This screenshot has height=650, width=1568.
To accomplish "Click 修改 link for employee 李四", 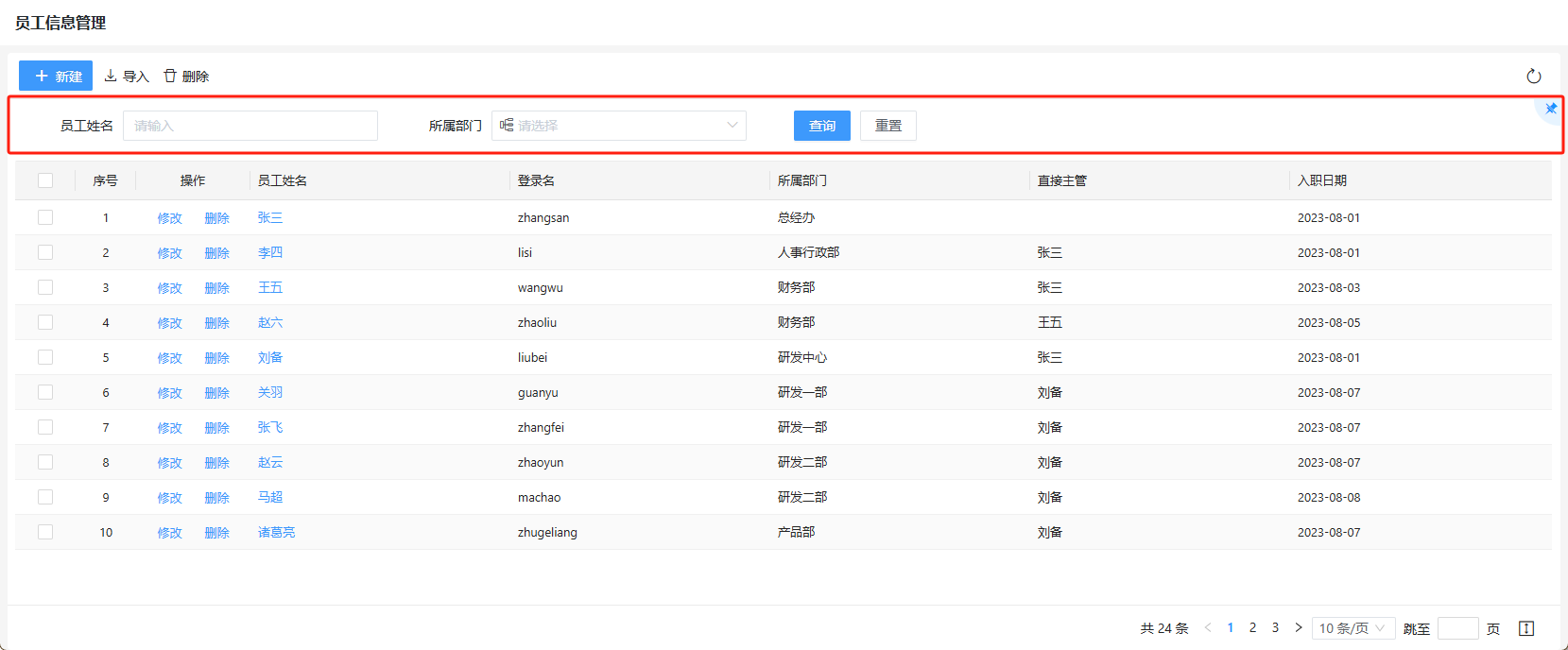I will pos(169,253).
